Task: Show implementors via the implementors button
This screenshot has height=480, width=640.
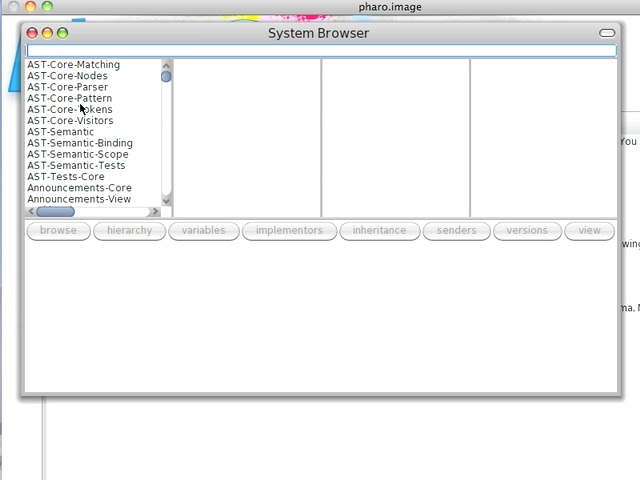Action: click(x=289, y=231)
